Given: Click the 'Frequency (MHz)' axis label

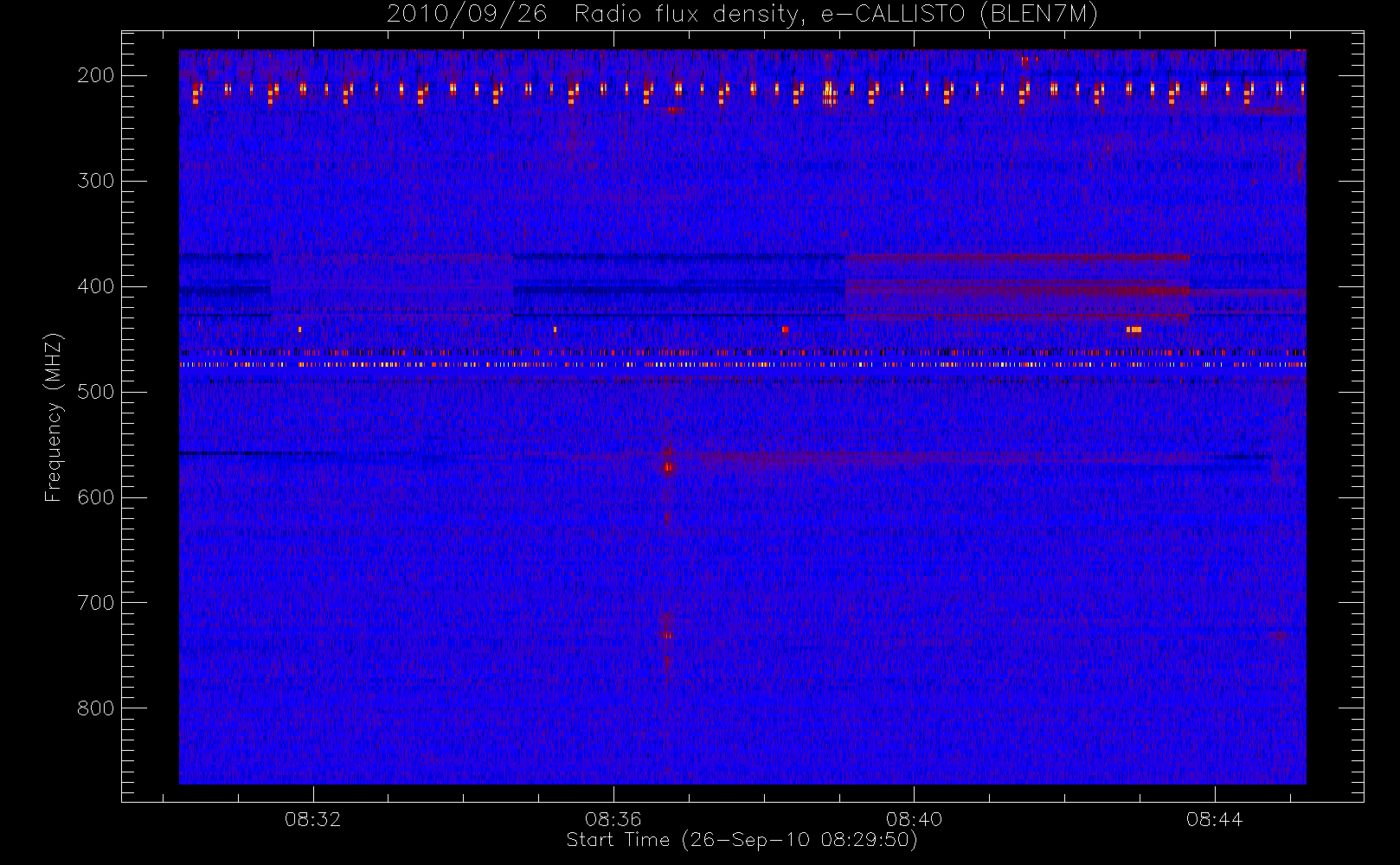Looking at the screenshot, I should click(54, 417).
